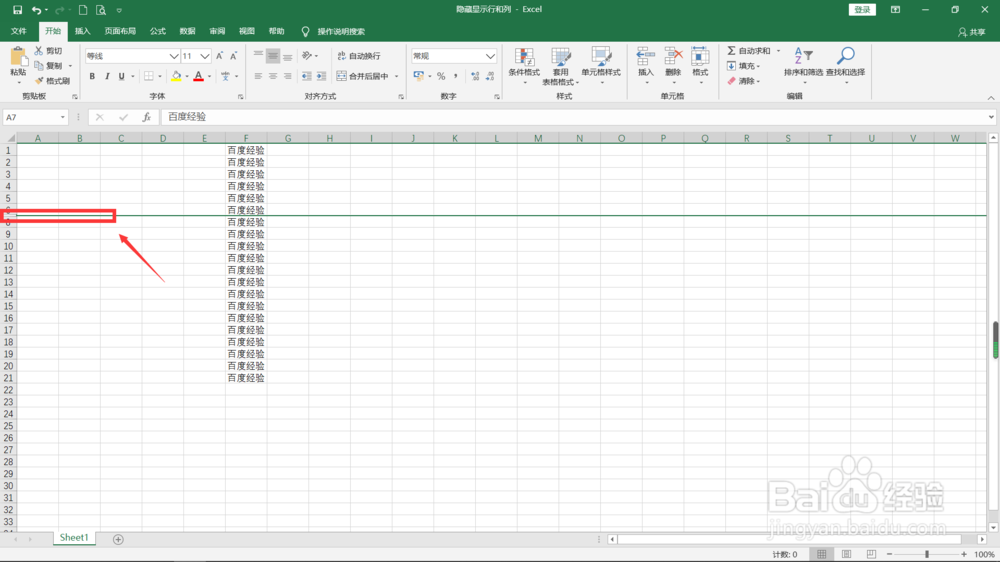Image resolution: width=1000 pixels, height=562 pixels.
Task: Click Increase decimal places icon
Action: click(475, 76)
